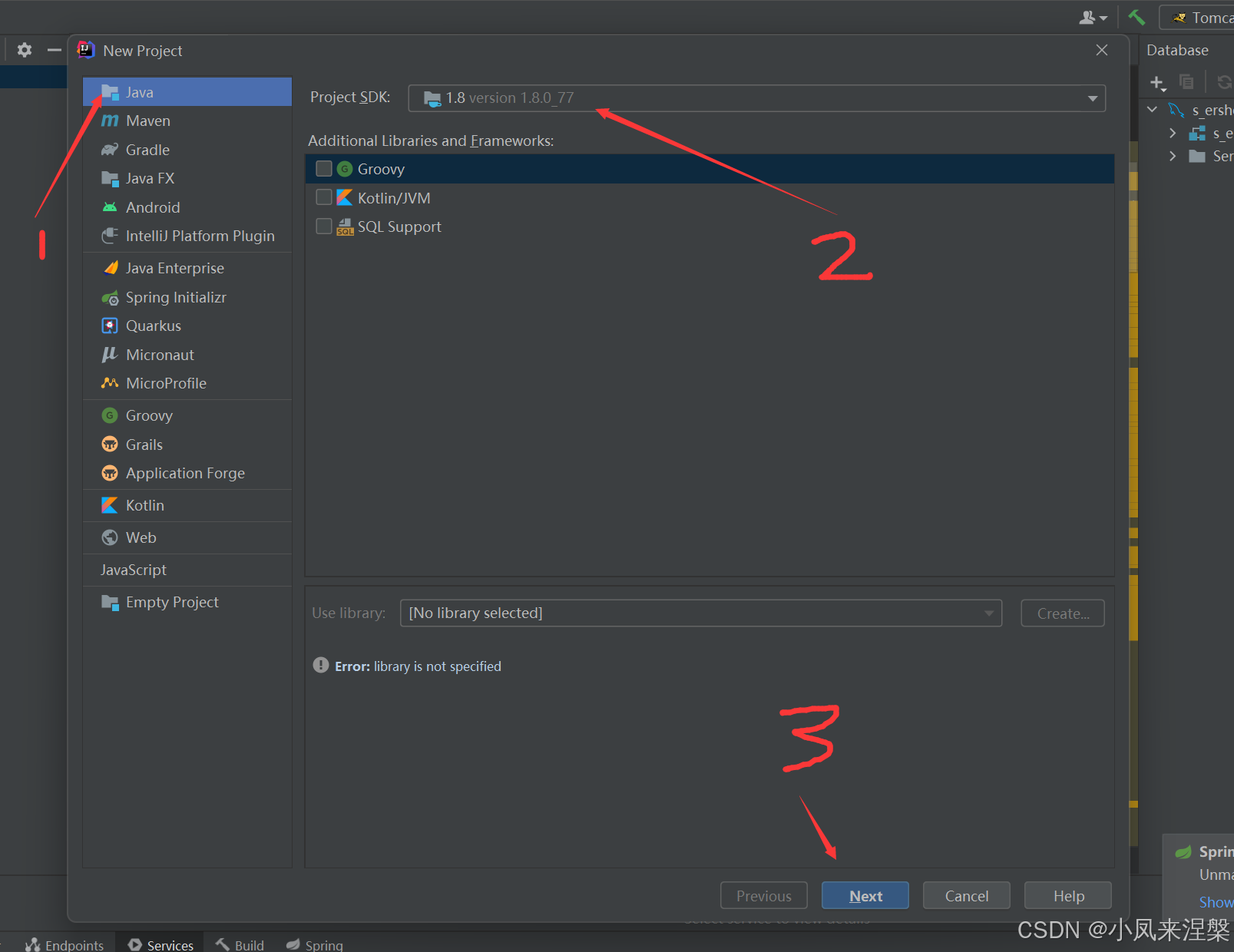Choose MicroProfile project type

tap(187, 383)
